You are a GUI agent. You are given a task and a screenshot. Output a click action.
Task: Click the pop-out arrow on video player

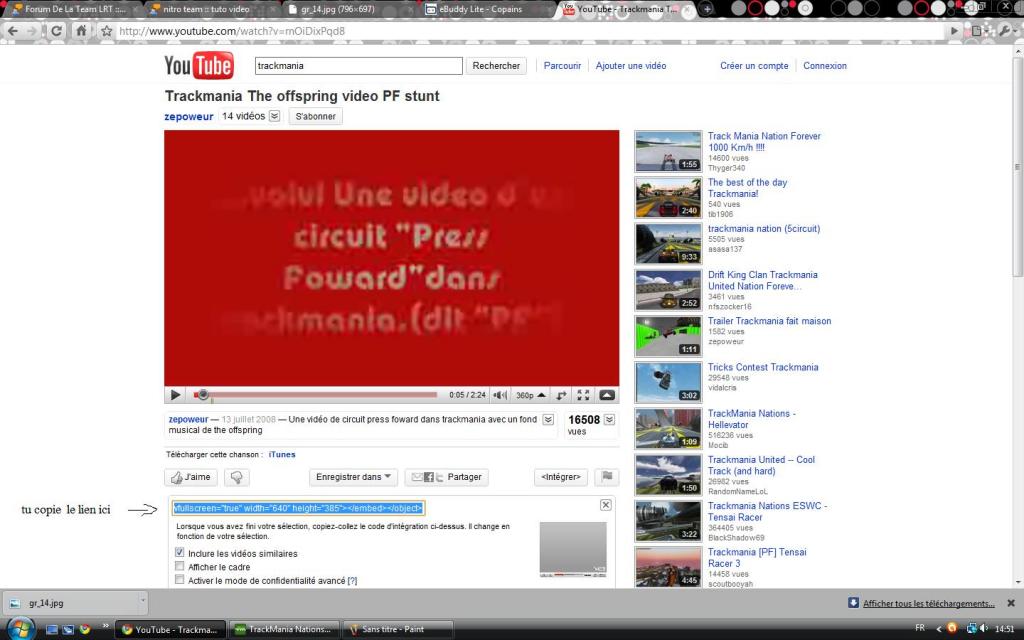(x=561, y=394)
